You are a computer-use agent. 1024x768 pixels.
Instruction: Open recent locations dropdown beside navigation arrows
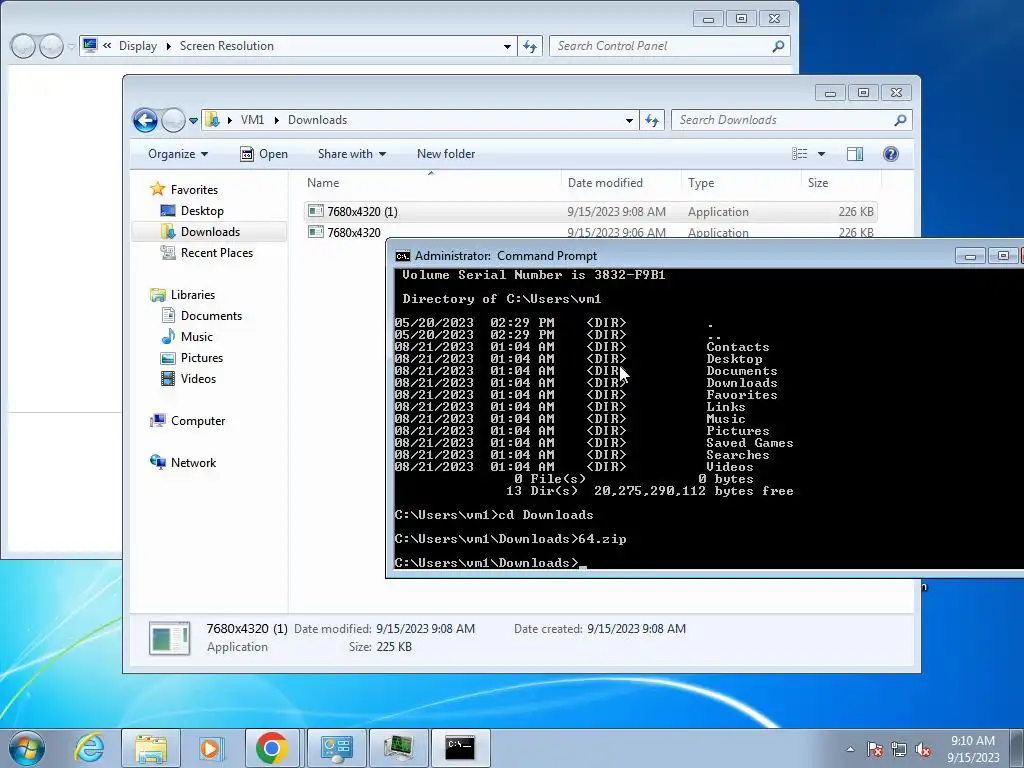click(x=193, y=121)
